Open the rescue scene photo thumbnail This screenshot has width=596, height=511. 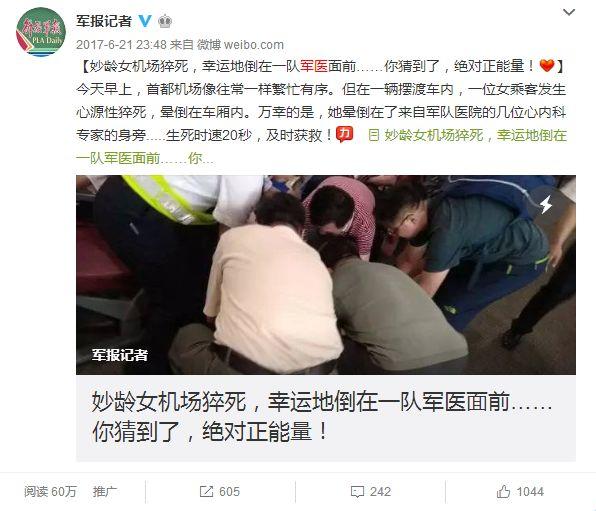[x=326, y=275]
